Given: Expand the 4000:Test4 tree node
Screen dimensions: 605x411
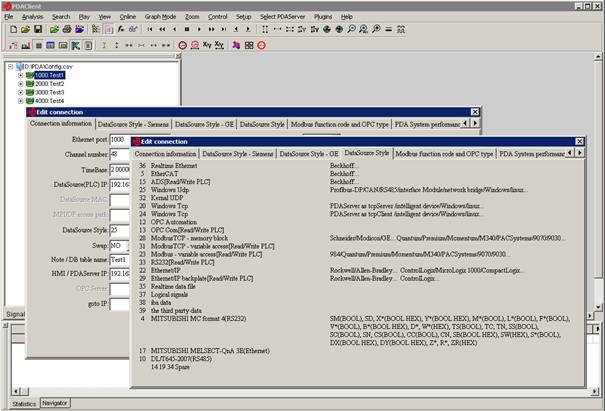Looking at the screenshot, I should coord(20,101).
